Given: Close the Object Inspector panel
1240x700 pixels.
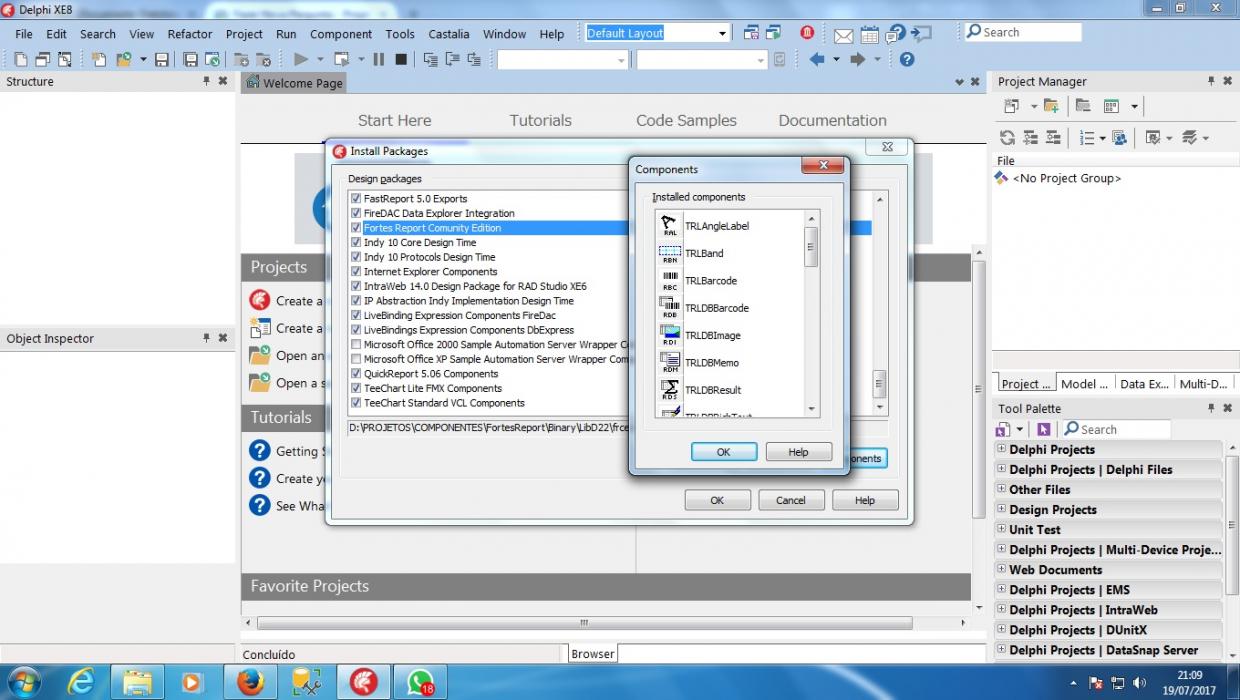Looking at the screenshot, I should pos(223,338).
